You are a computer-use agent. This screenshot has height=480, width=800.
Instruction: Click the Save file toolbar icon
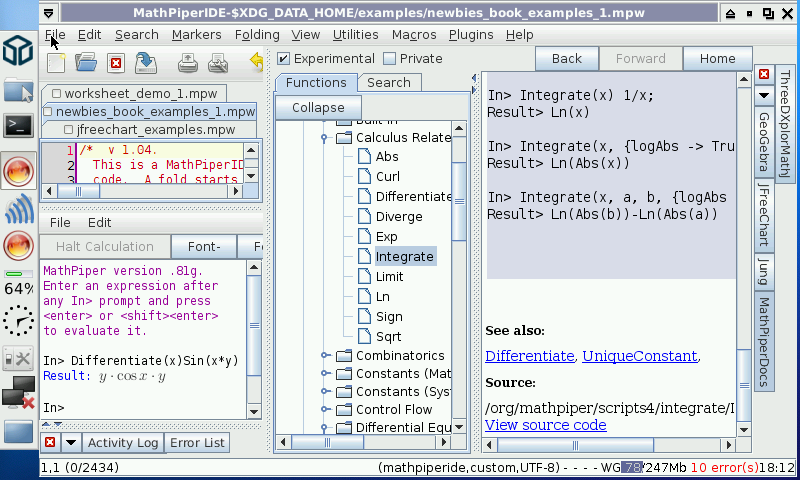point(146,63)
